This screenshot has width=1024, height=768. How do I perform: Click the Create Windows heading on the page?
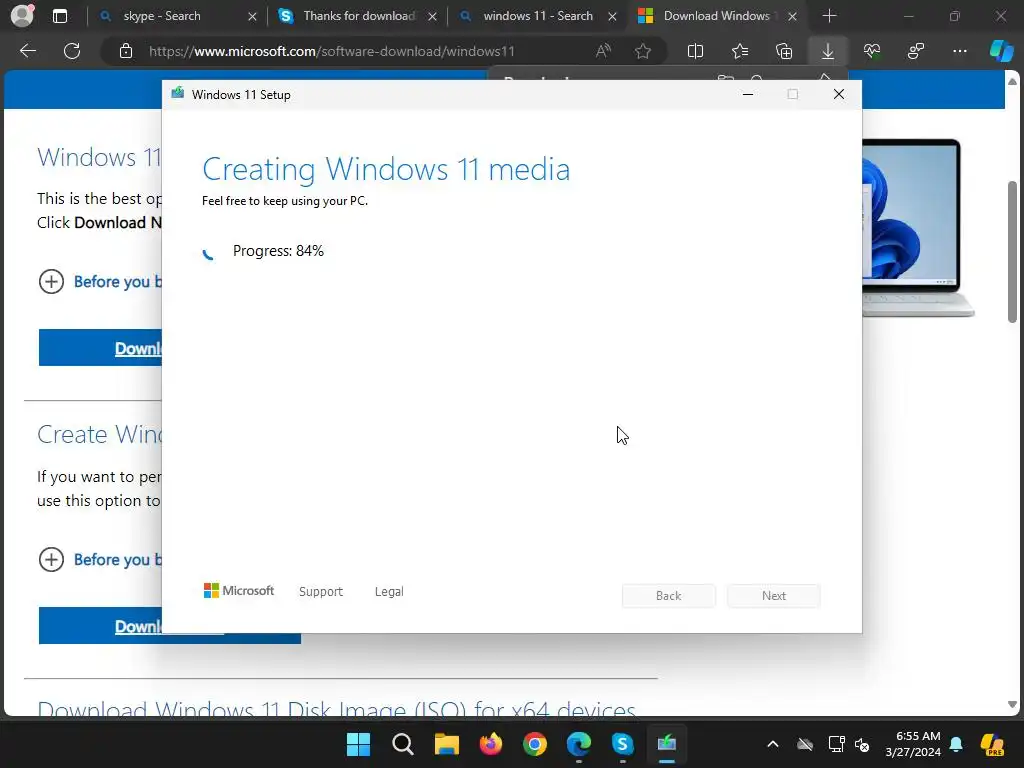point(99,434)
